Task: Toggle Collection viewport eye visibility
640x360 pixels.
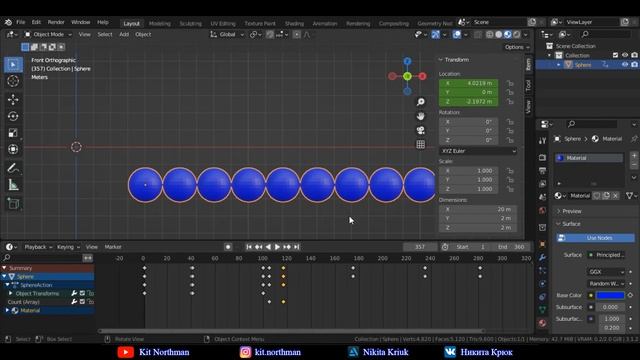Action: pyautogui.click(x=625, y=55)
